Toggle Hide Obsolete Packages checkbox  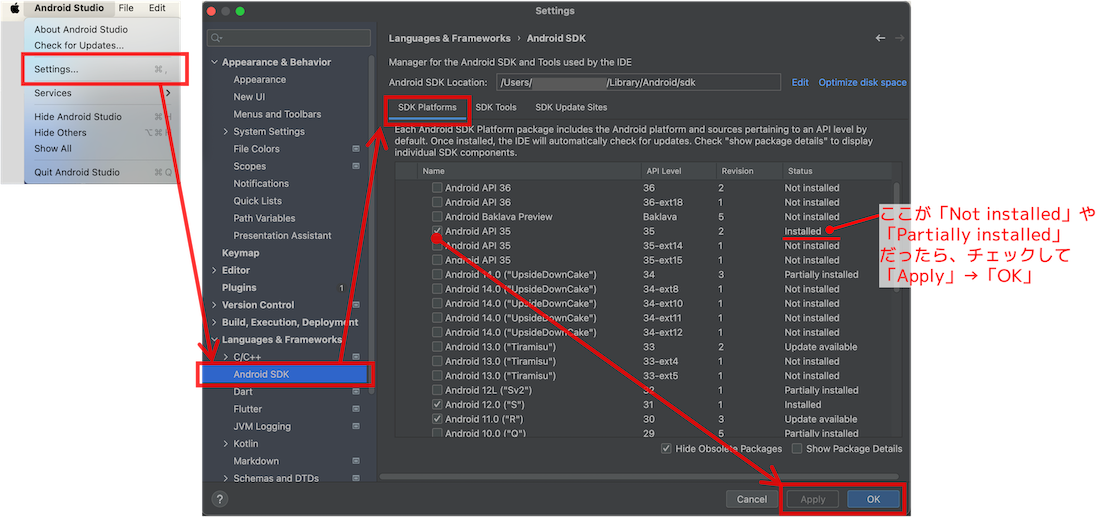(666, 448)
